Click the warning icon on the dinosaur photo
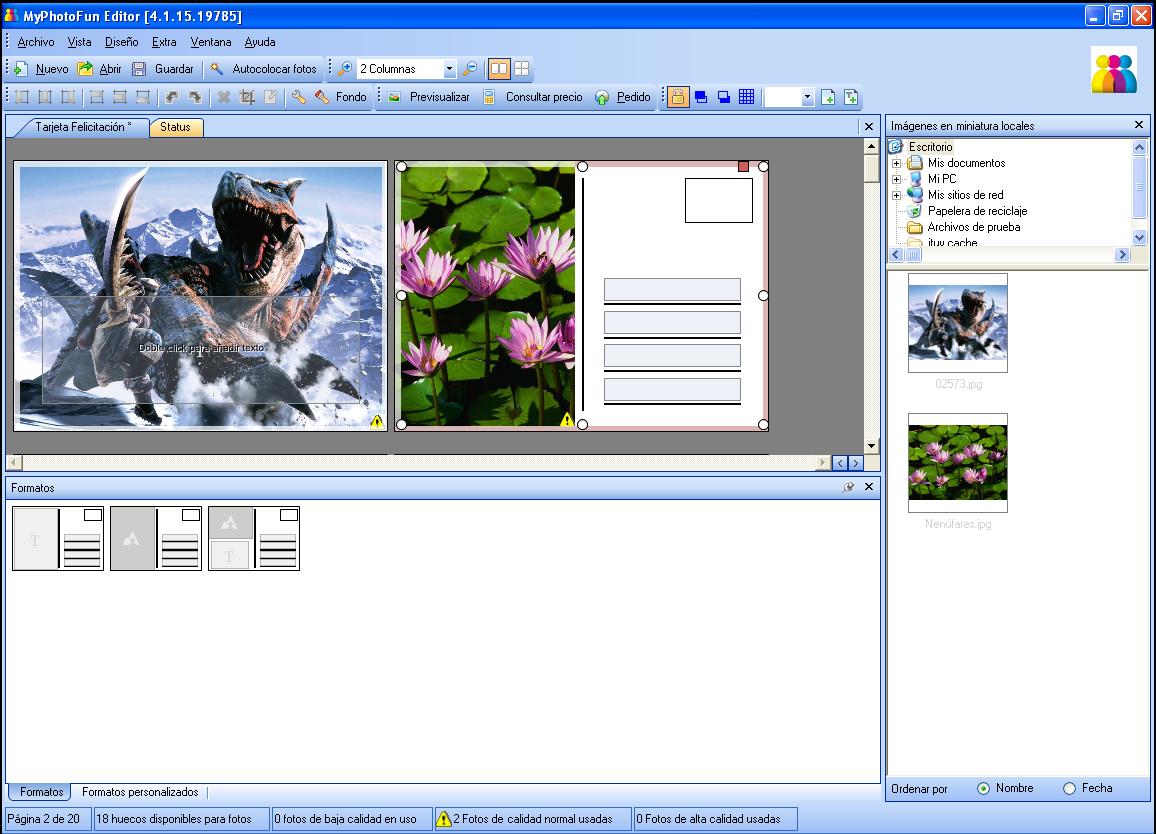Image resolution: width=1156 pixels, height=834 pixels. tap(377, 422)
